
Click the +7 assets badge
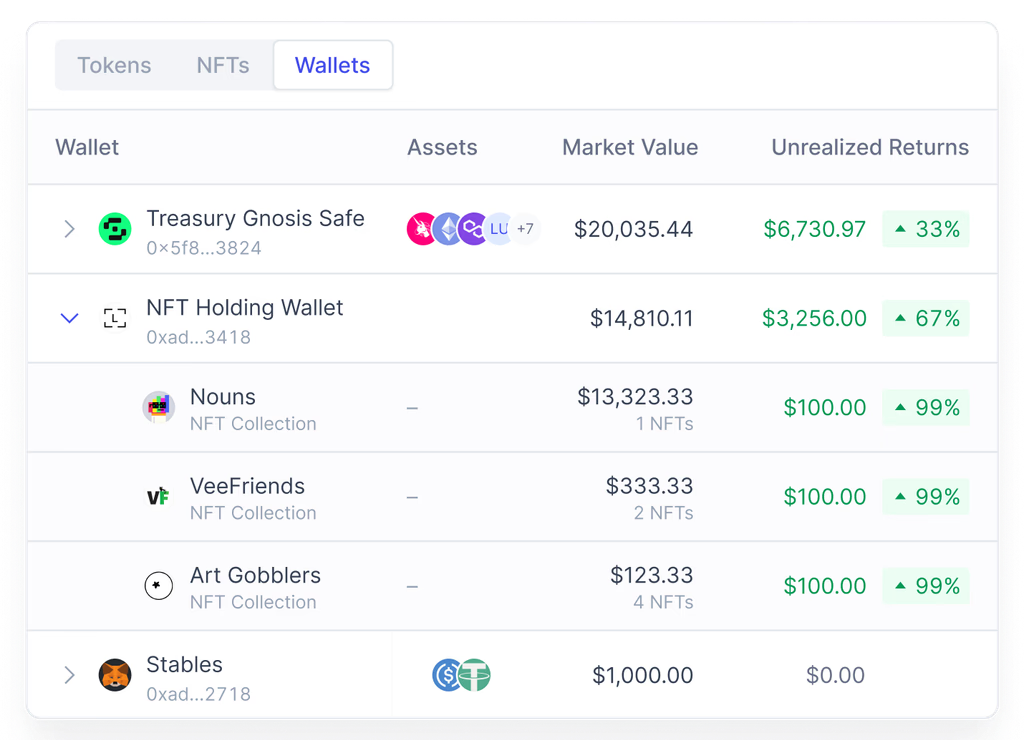(x=526, y=228)
